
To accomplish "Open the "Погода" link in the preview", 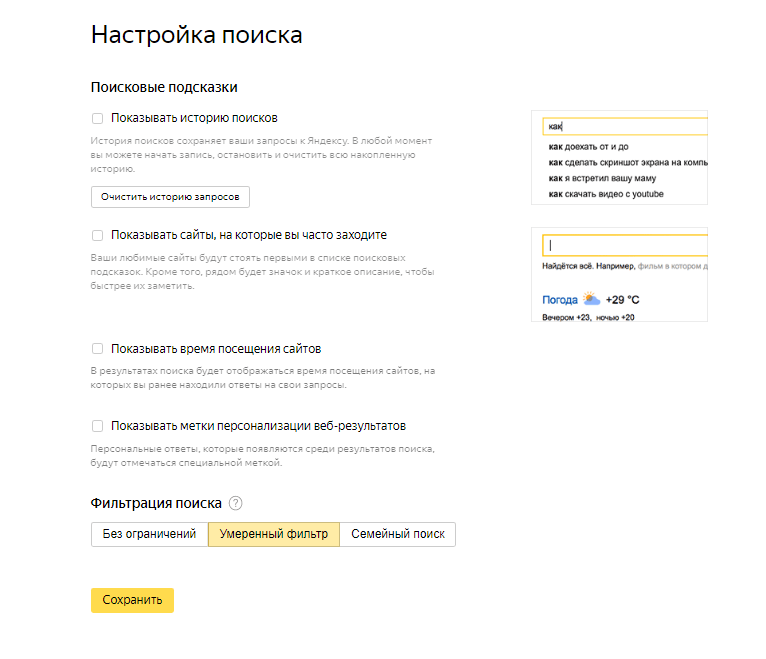I will (560, 300).
